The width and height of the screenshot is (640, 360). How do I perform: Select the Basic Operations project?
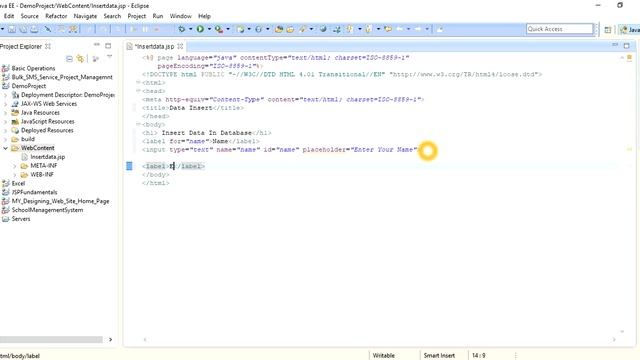(x=33, y=68)
